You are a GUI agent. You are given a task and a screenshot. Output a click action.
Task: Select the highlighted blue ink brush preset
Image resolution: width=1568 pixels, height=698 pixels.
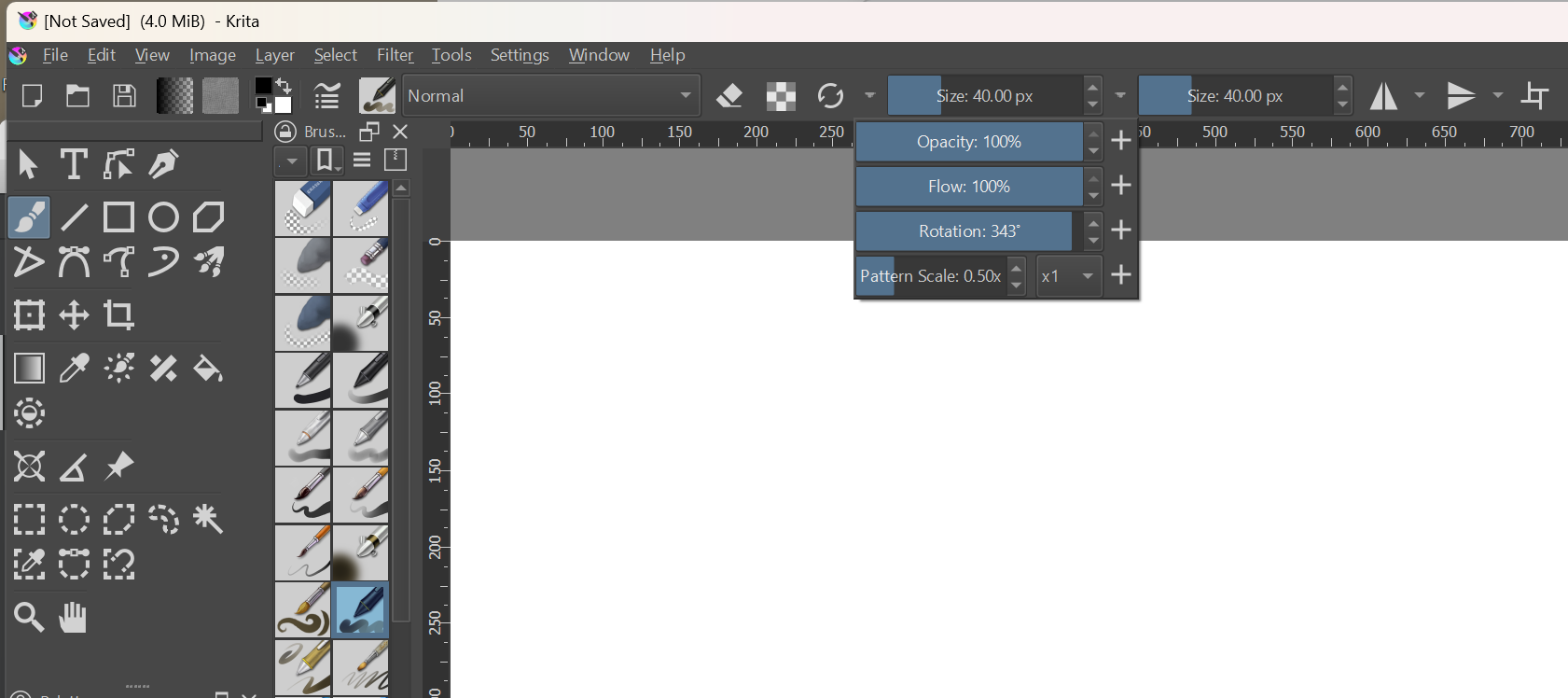(360, 610)
